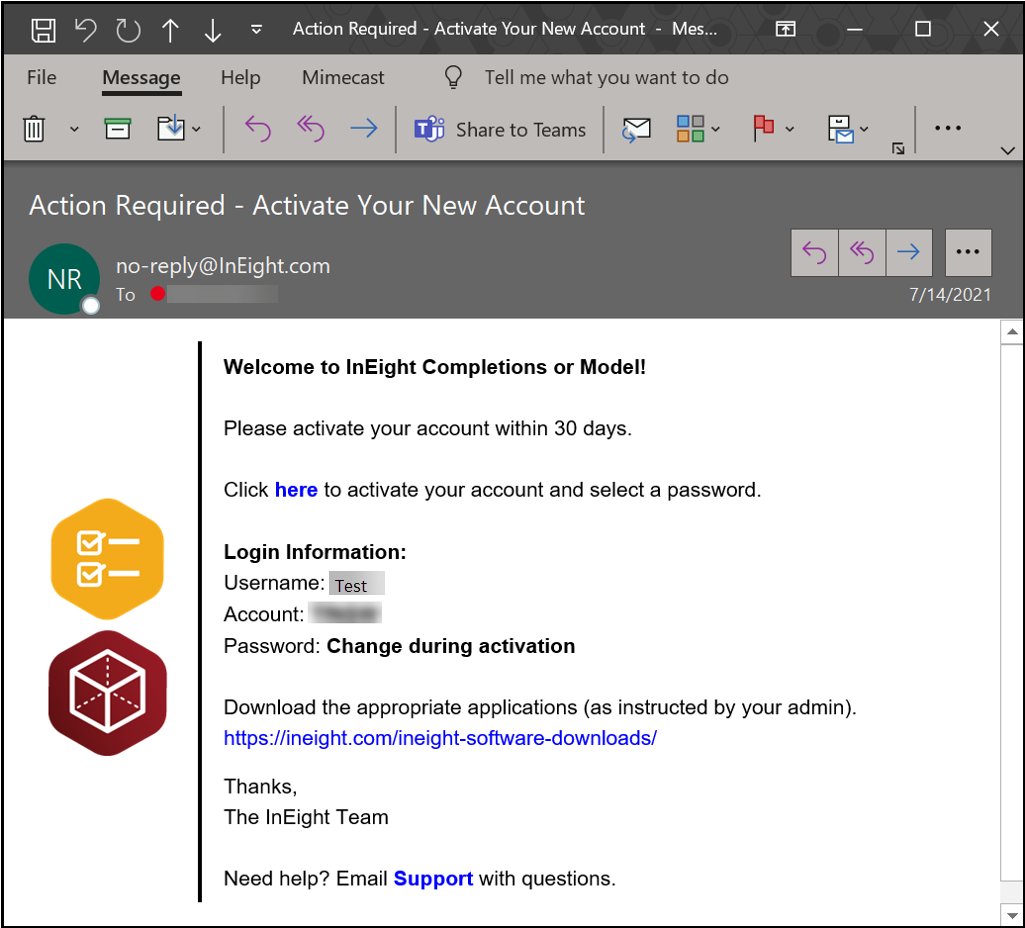Screen dimensions: 1025x928
Task: Open the File menu
Action: 42,78
